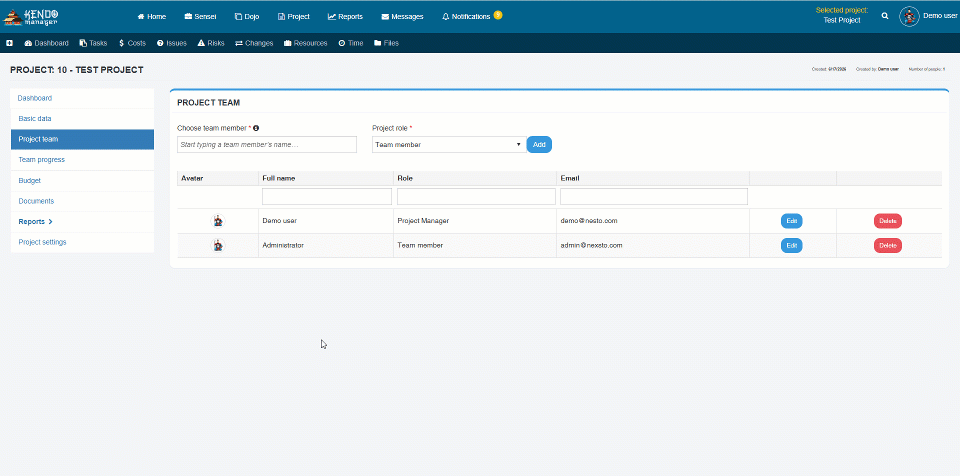Delete the Administrator team member

pos(888,246)
